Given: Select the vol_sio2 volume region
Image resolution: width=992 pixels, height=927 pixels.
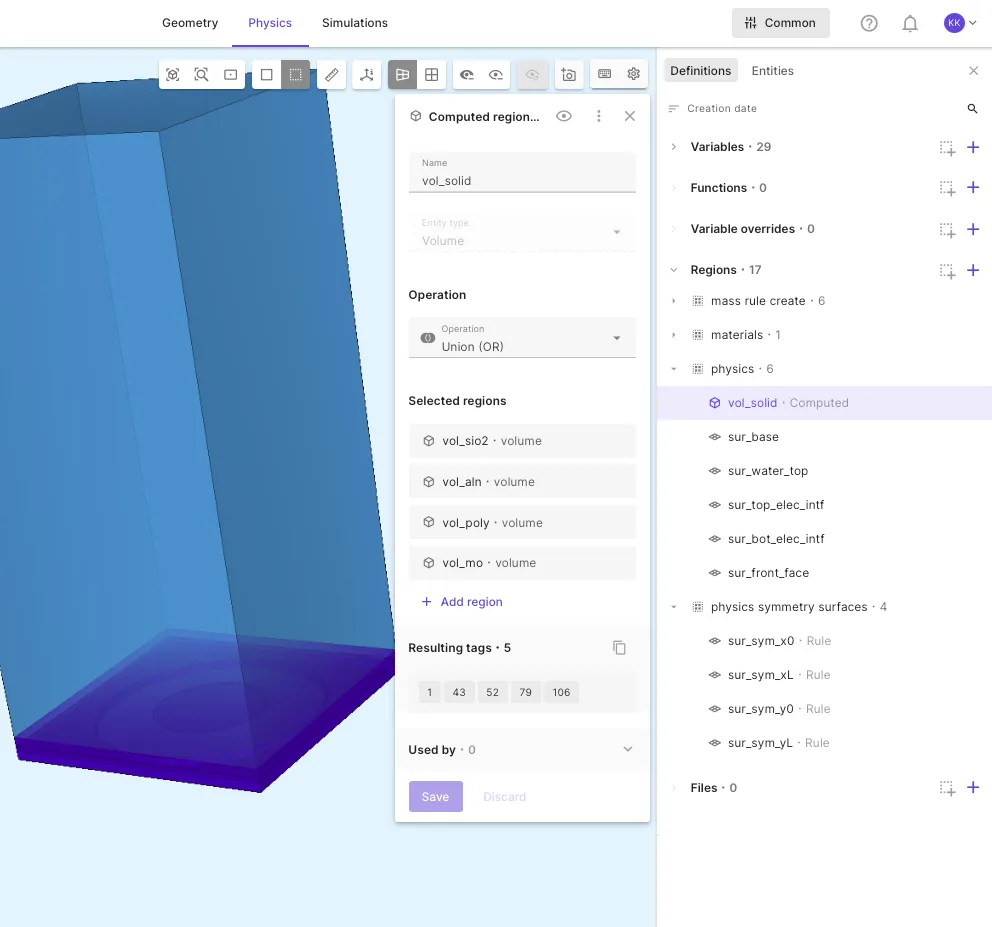Looking at the screenshot, I should tap(522, 441).
